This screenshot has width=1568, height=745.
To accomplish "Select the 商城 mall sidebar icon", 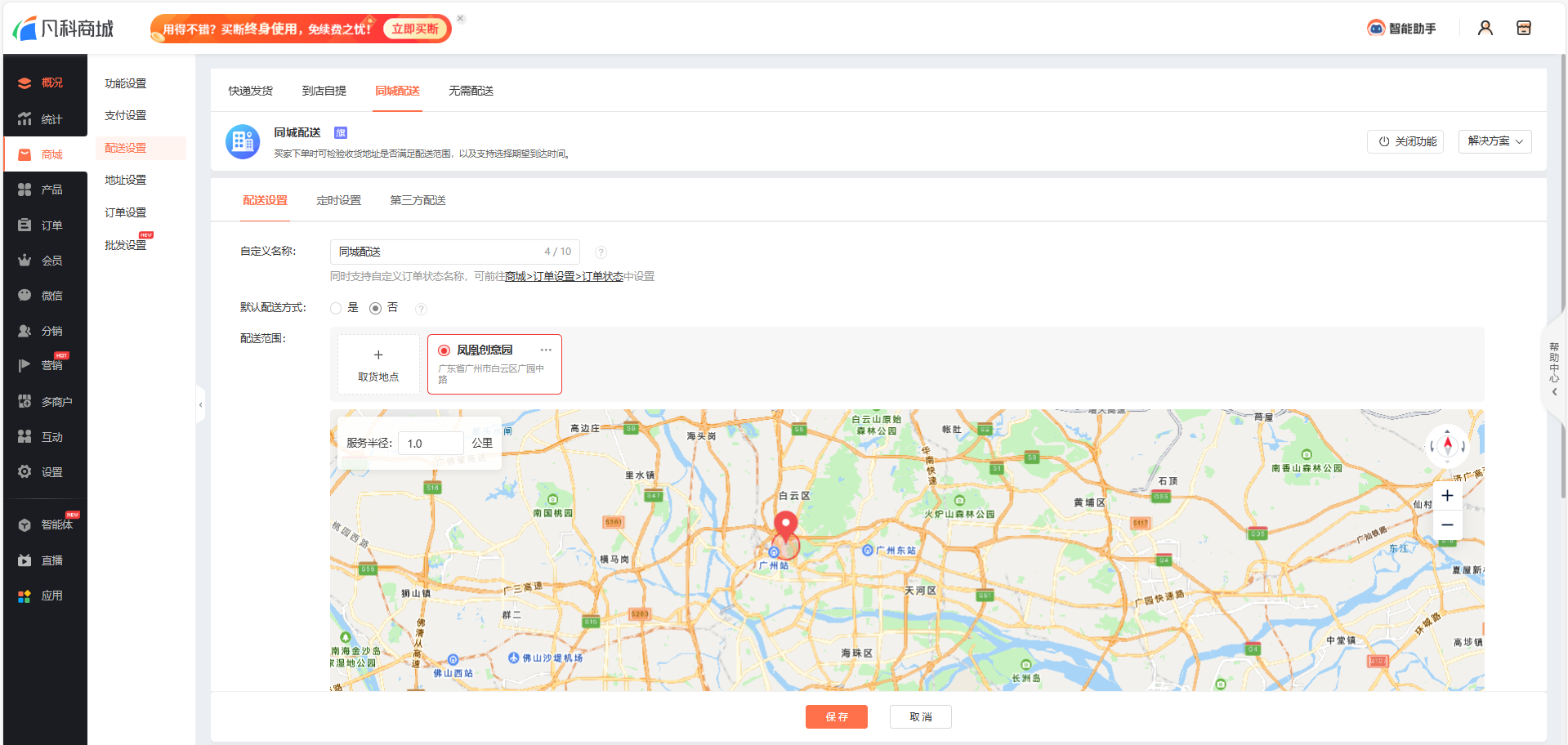I will (25, 154).
